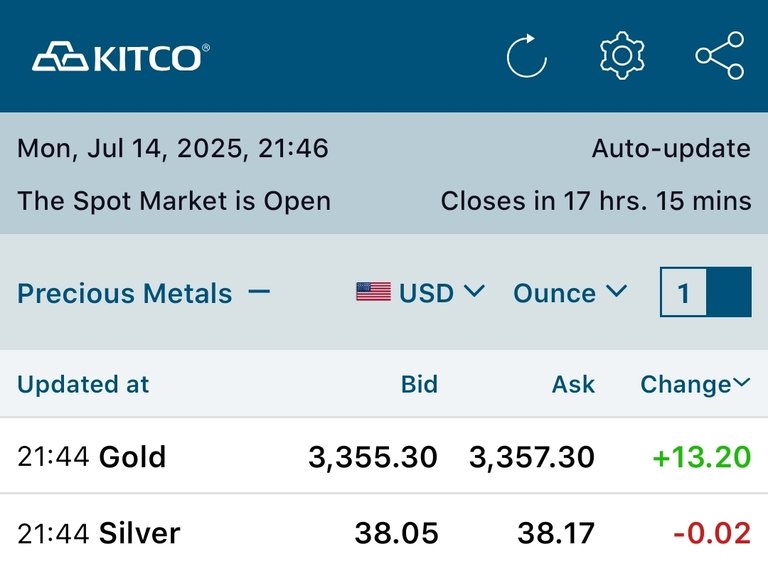
Task: Sort by the Ask column header
Action: click(573, 384)
